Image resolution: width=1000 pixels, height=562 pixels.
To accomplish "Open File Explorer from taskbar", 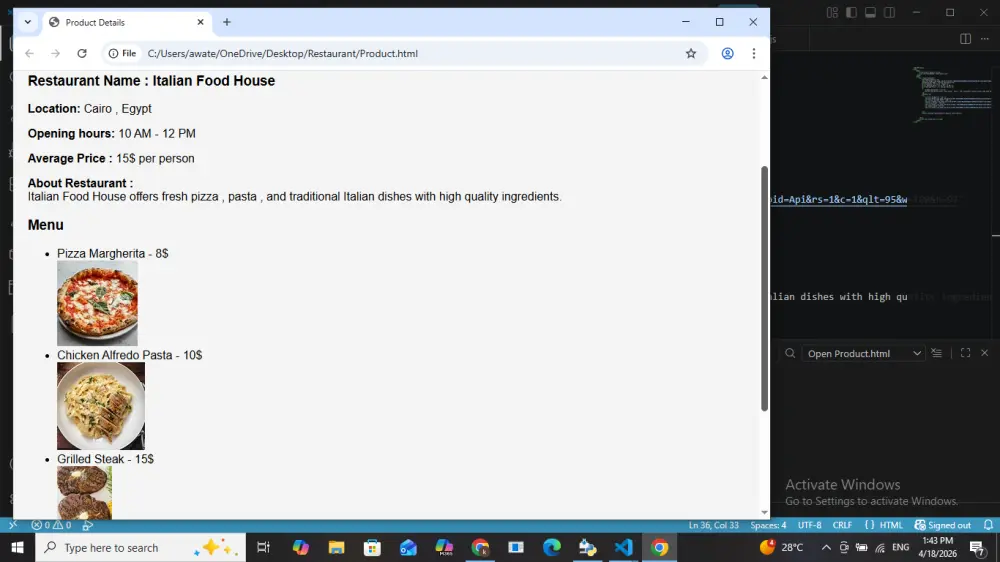I will click(336, 547).
